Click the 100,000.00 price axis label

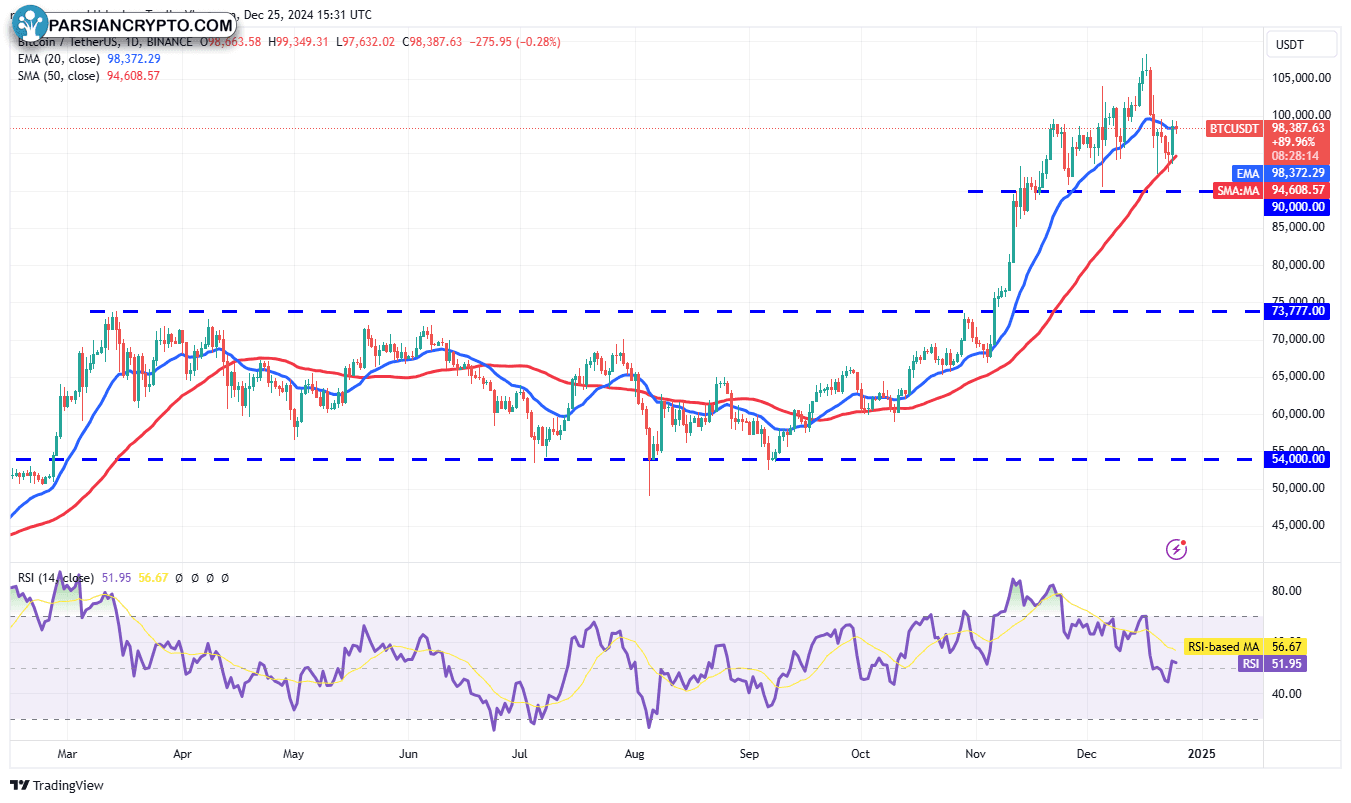point(1300,114)
